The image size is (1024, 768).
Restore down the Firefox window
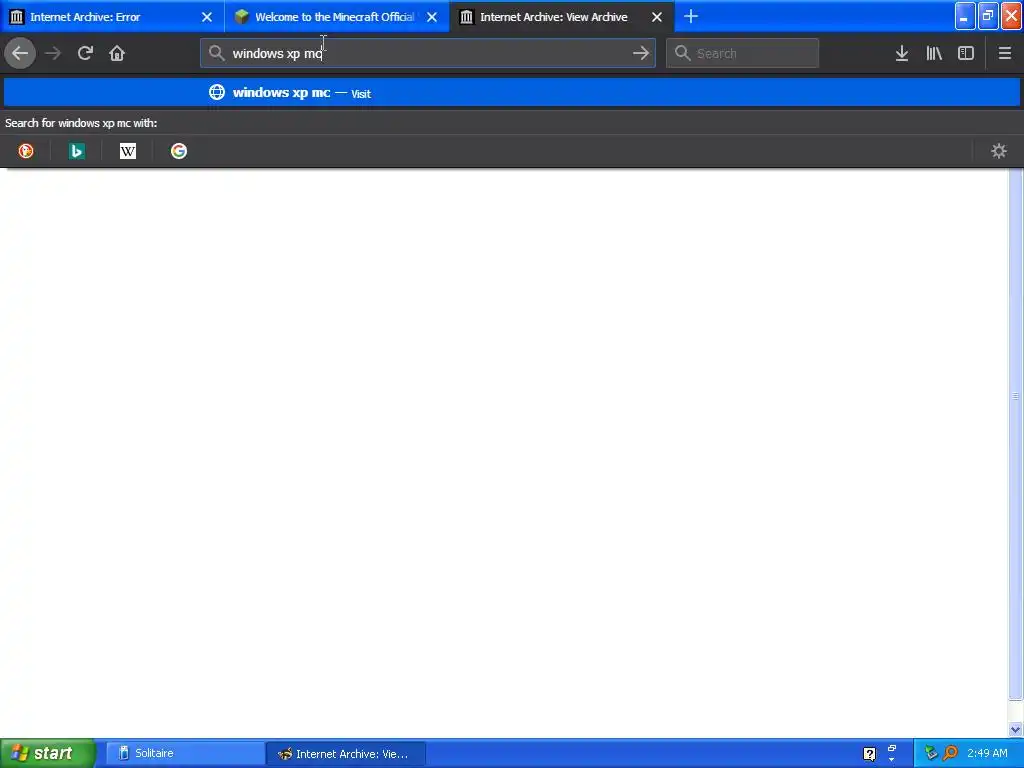(x=988, y=16)
